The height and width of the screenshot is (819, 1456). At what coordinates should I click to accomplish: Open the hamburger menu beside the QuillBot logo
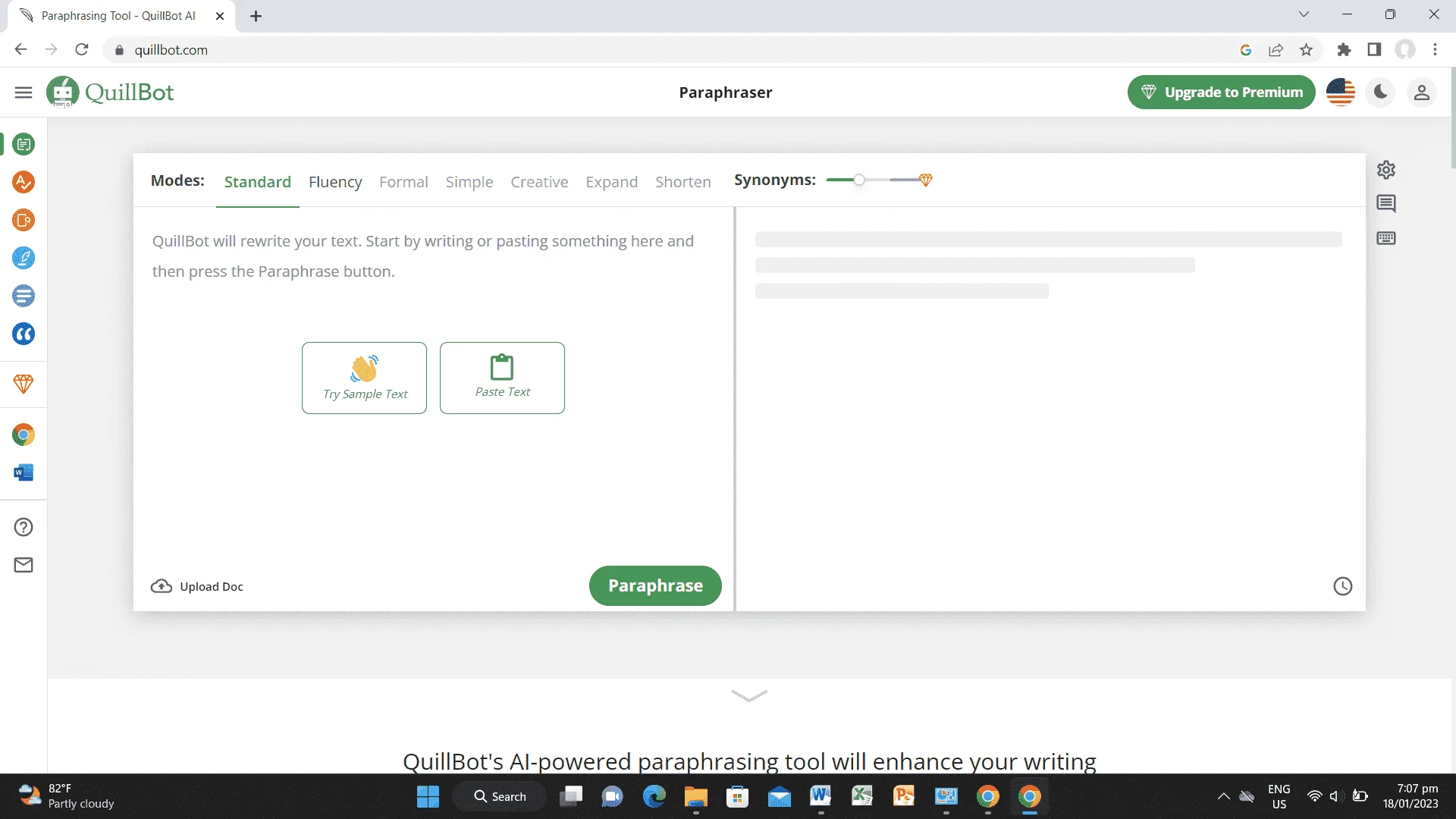(x=24, y=93)
